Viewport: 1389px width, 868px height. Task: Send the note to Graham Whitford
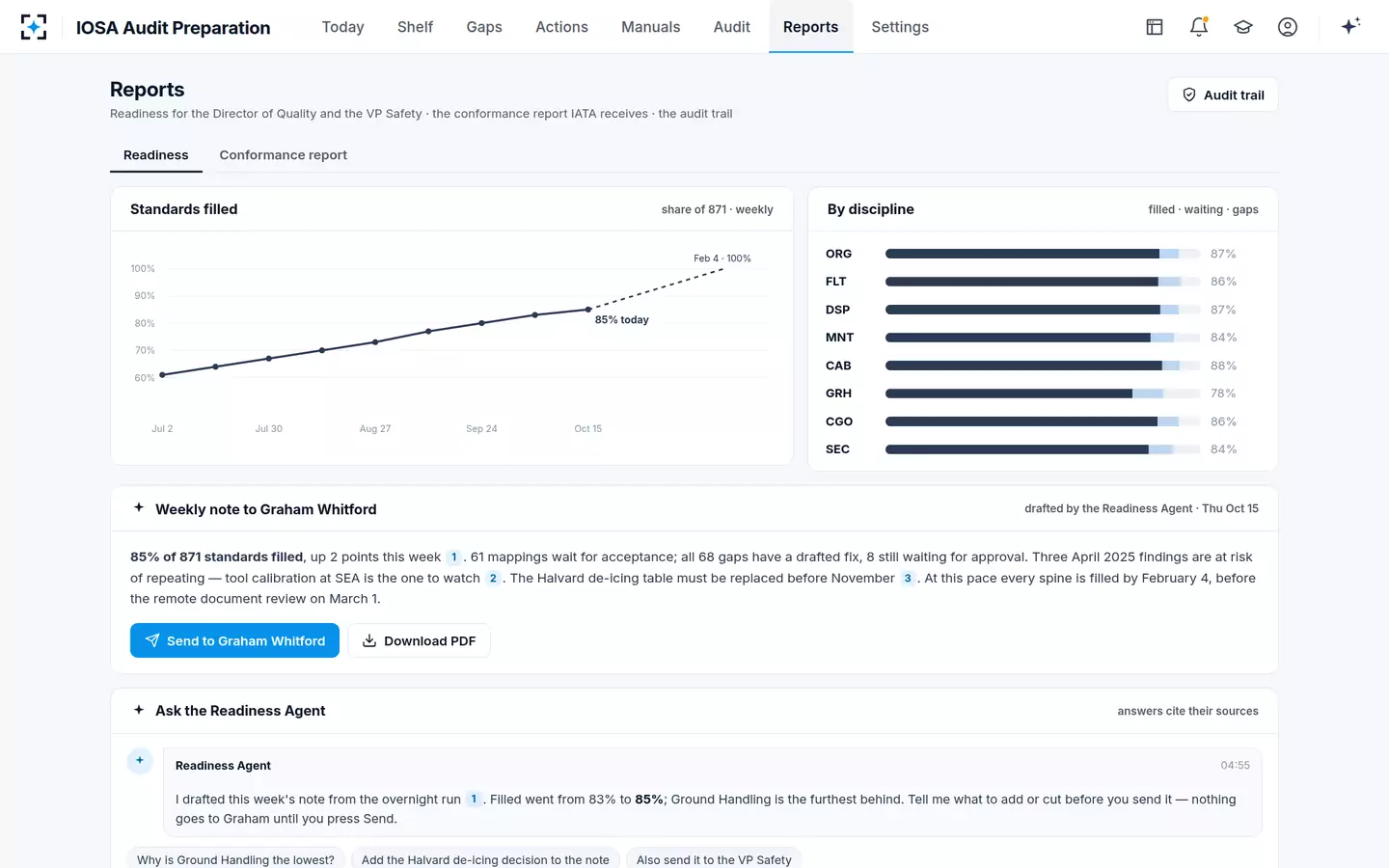click(234, 640)
